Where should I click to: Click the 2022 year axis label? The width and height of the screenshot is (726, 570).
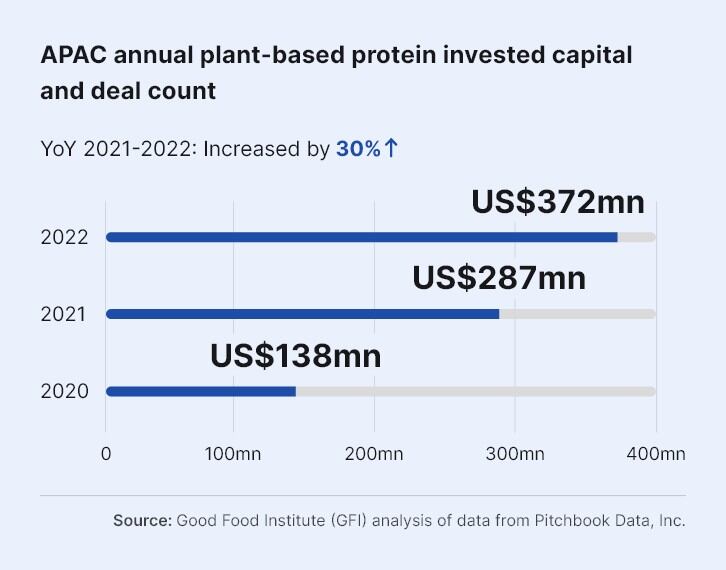click(x=64, y=238)
